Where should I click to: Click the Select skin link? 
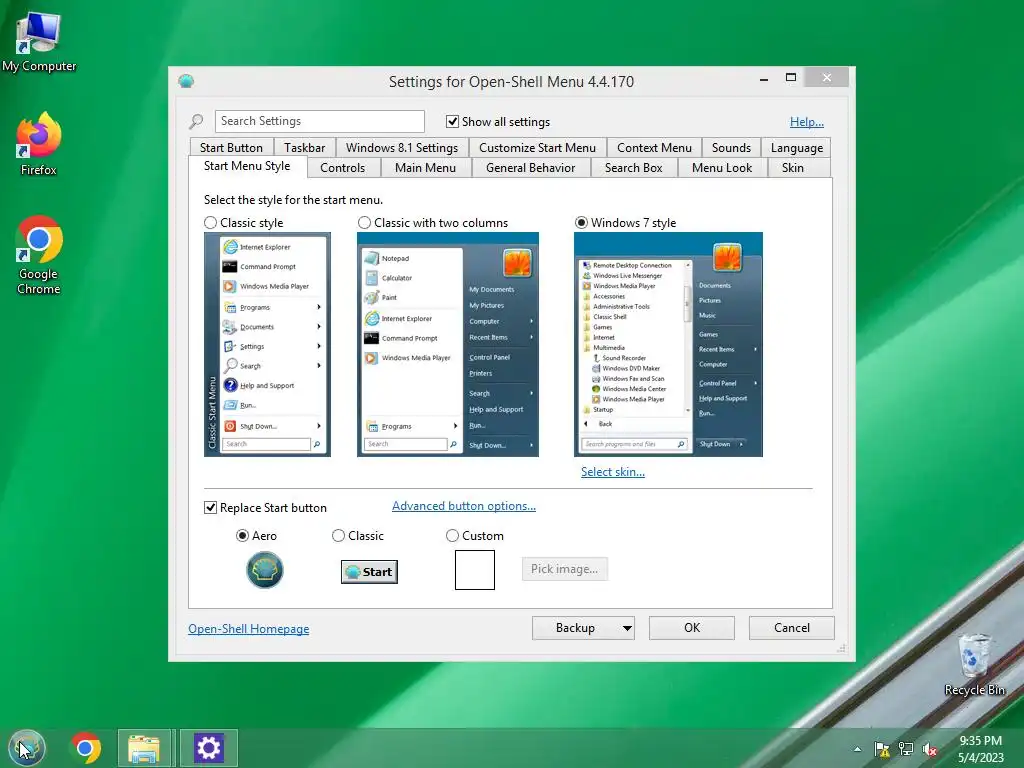[x=613, y=472]
